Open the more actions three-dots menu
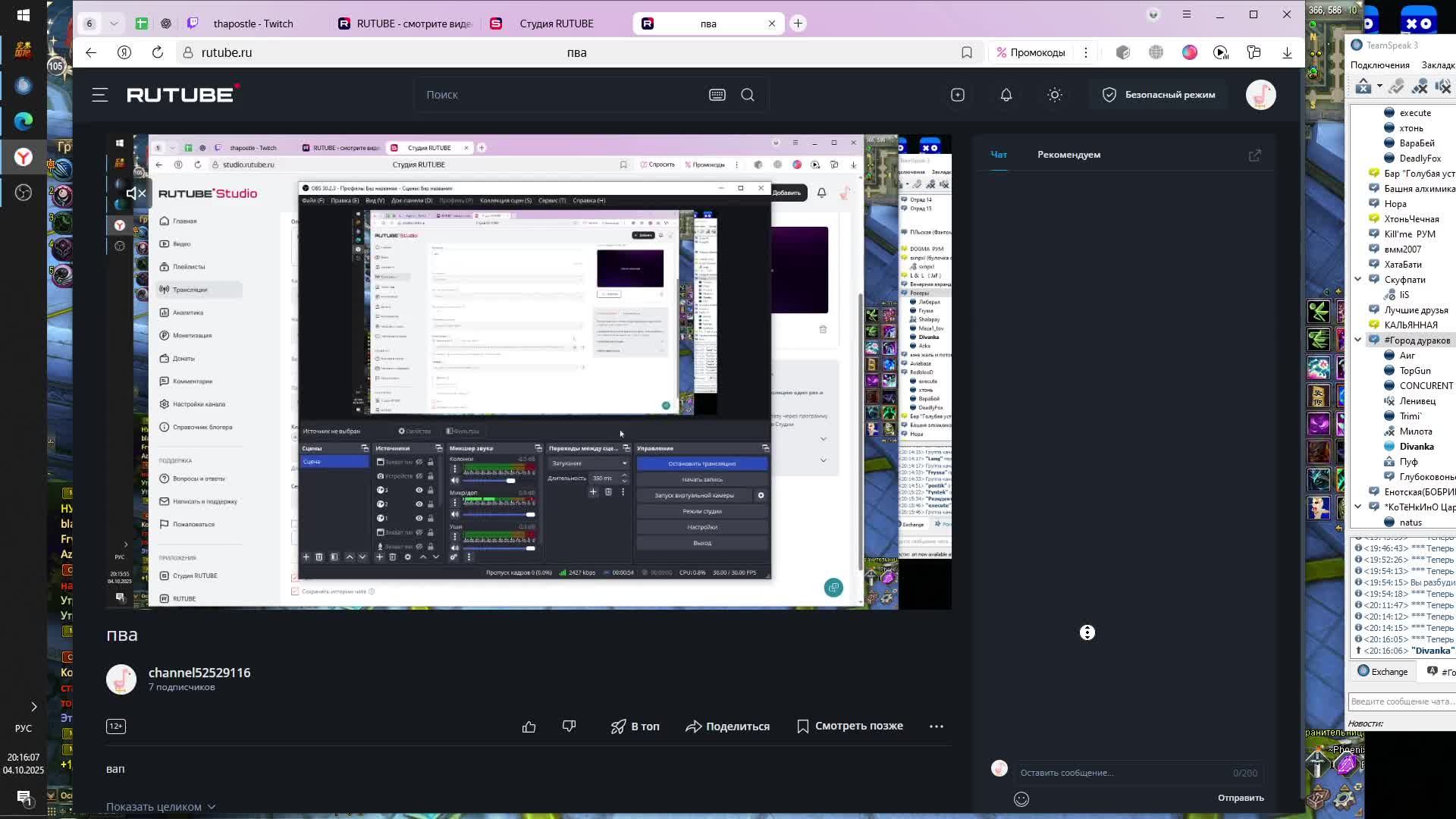 coord(937,726)
